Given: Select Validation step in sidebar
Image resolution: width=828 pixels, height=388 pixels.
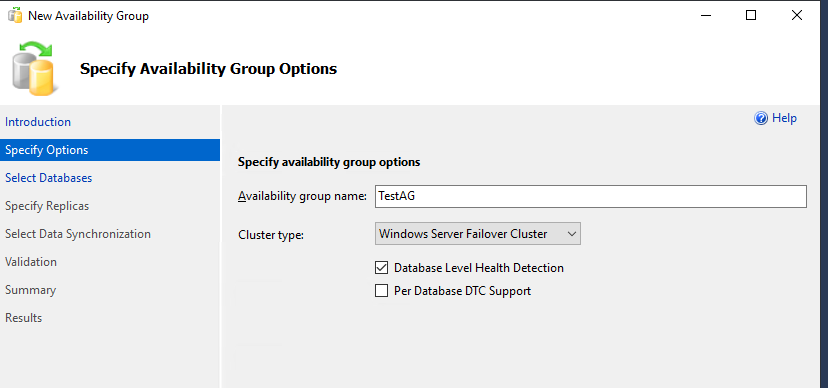Looking at the screenshot, I should [31, 262].
